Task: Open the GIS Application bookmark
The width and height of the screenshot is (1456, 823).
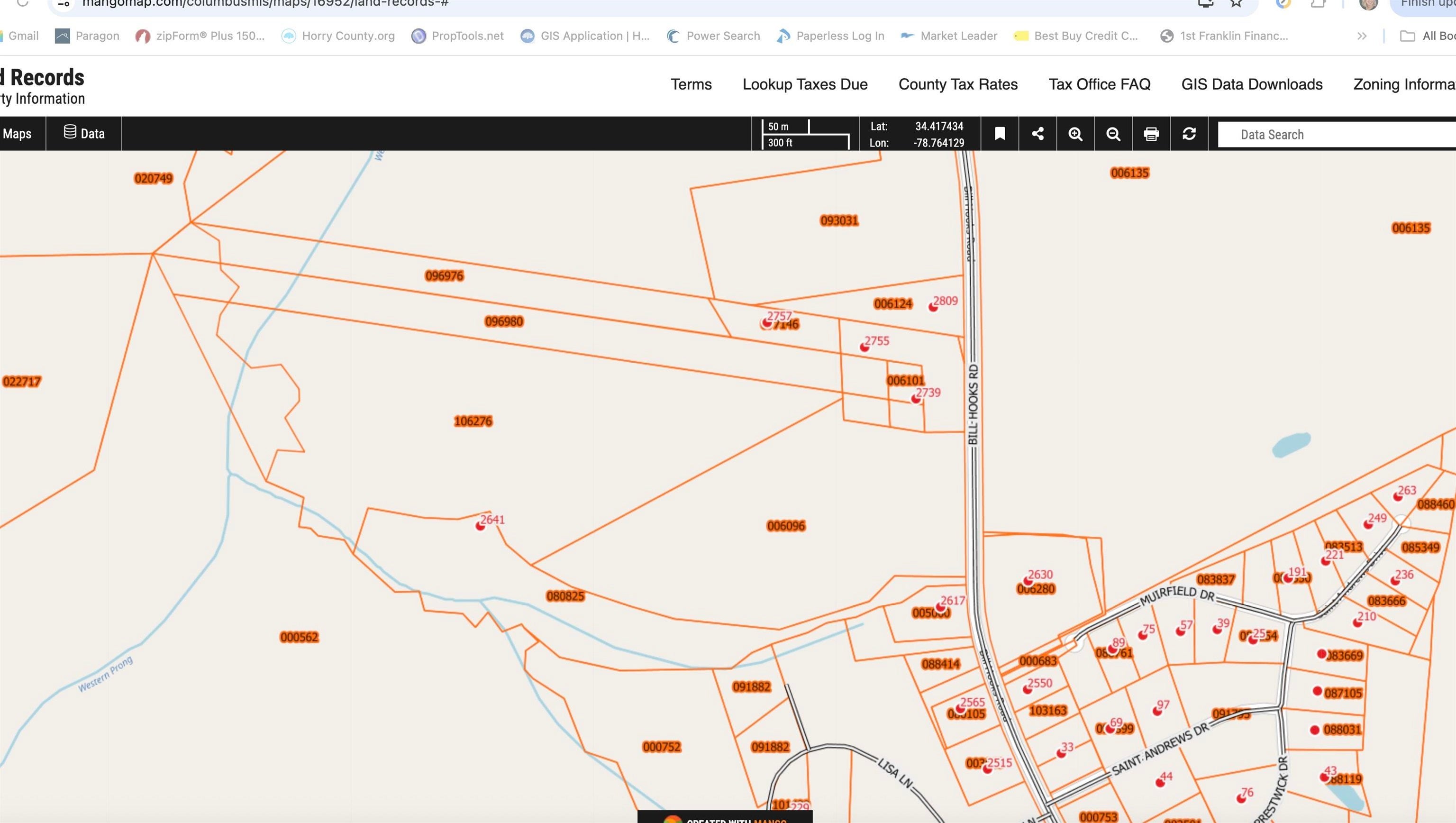Action: [x=585, y=36]
